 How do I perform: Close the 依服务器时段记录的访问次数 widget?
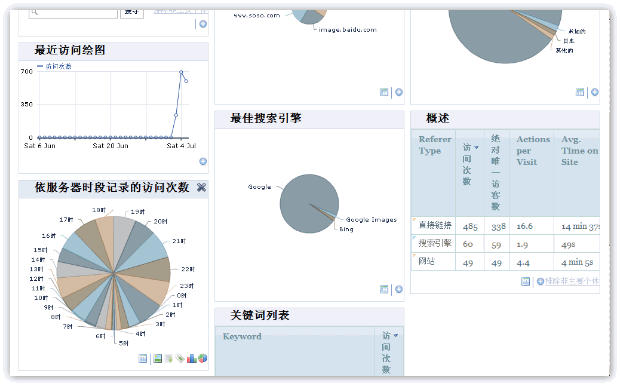pyautogui.click(x=201, y=187)
